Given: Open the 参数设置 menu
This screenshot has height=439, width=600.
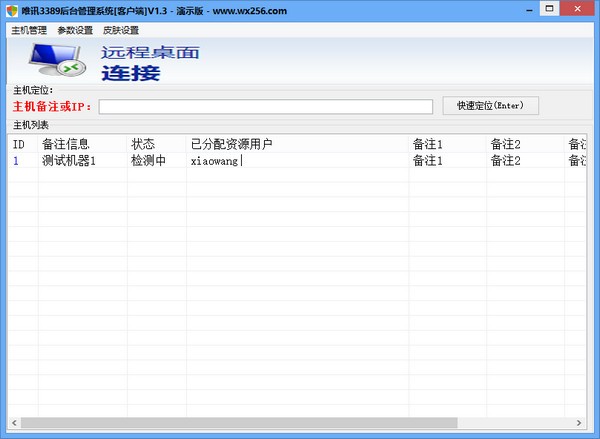Looking at the screenshot, I should (x=75, y=30).
